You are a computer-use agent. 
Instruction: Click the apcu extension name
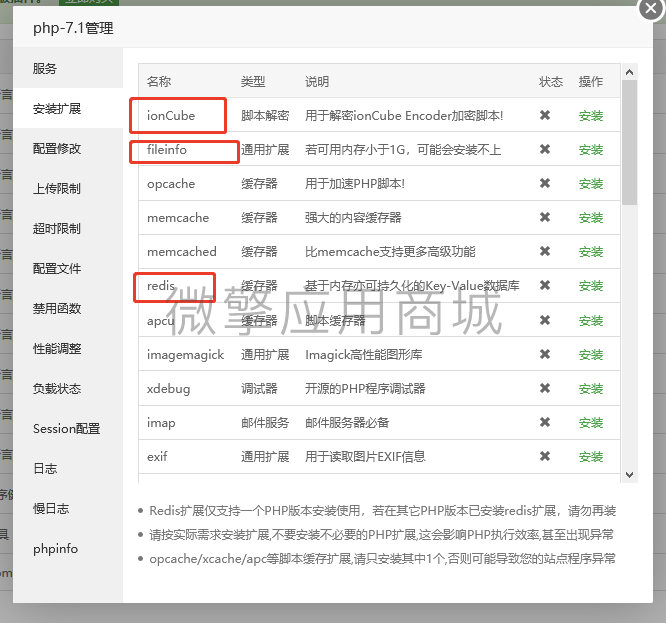coord(161,321)
